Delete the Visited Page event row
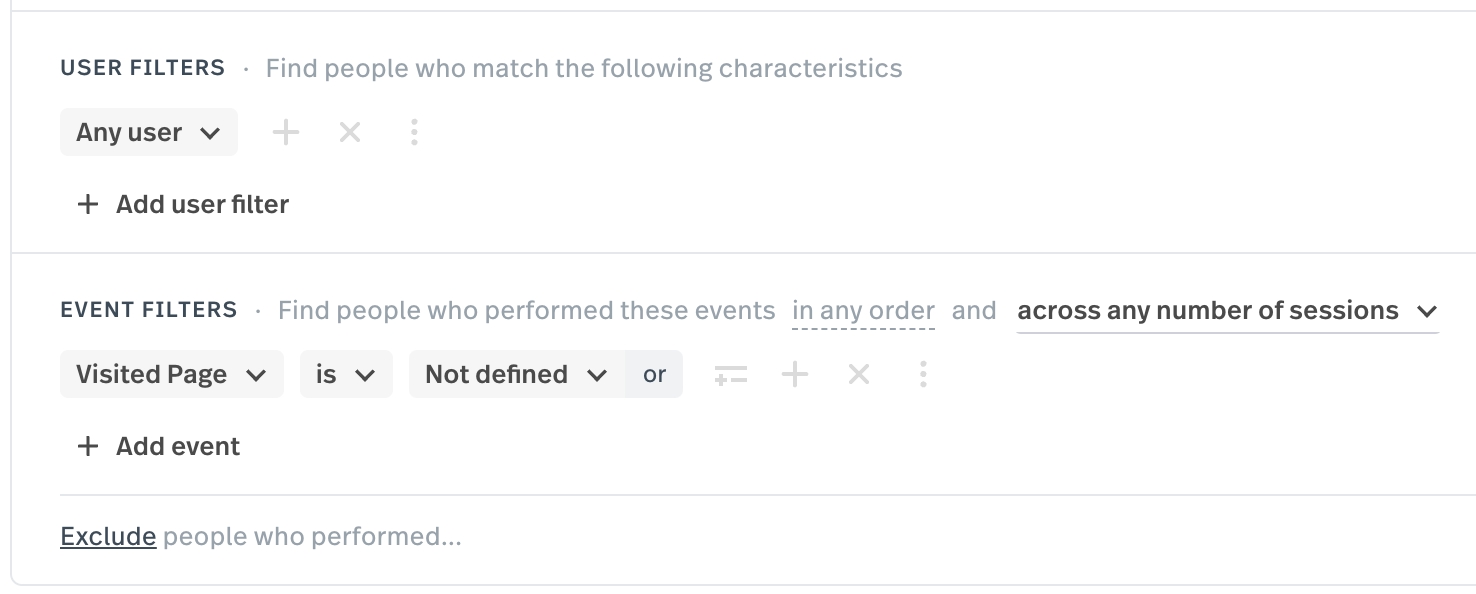This screenshot has height=594, width=1476. pos(859,375)
